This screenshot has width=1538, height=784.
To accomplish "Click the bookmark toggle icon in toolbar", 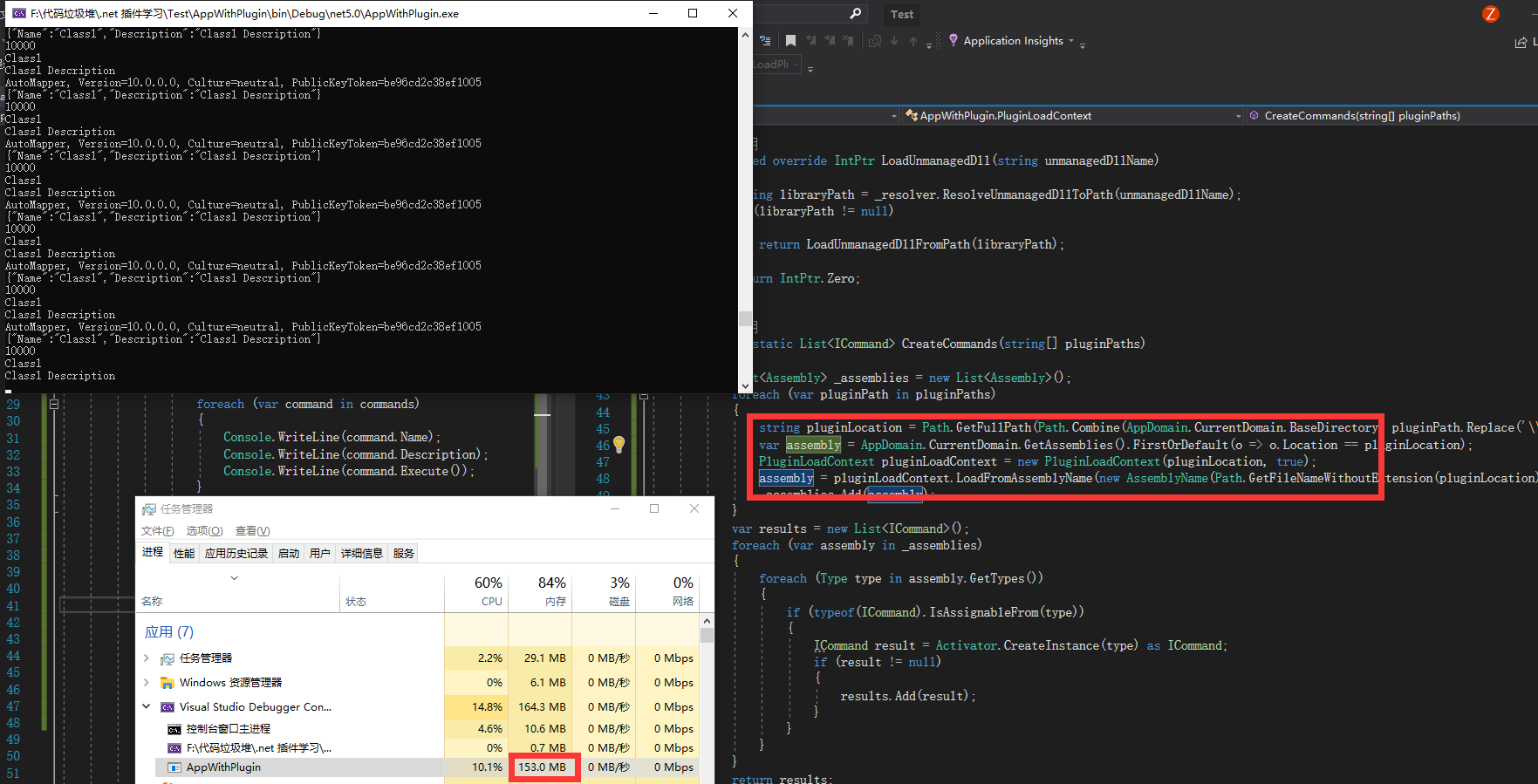I will pos(790,41).
